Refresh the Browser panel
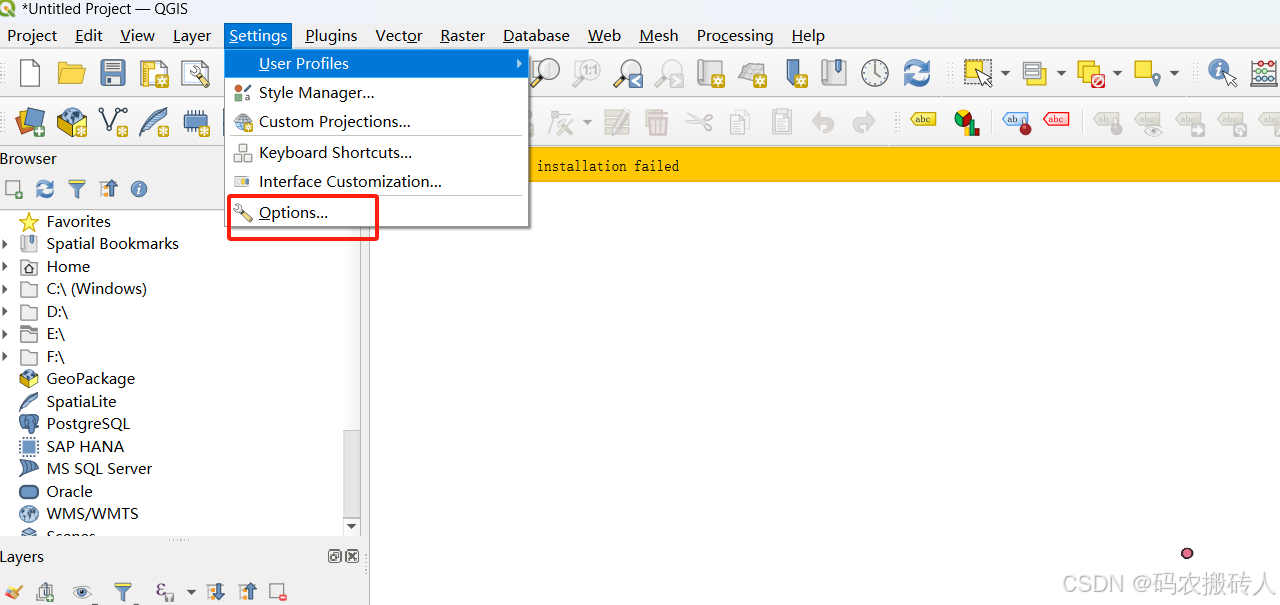The height and width of the screenshot is (605, 1280). tap(45, 189)
